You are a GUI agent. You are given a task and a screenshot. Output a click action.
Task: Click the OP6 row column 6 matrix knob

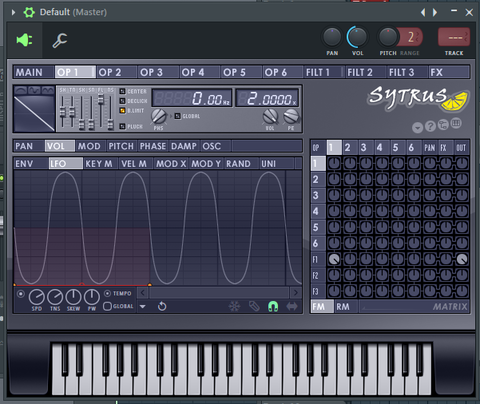pos(414,243)
